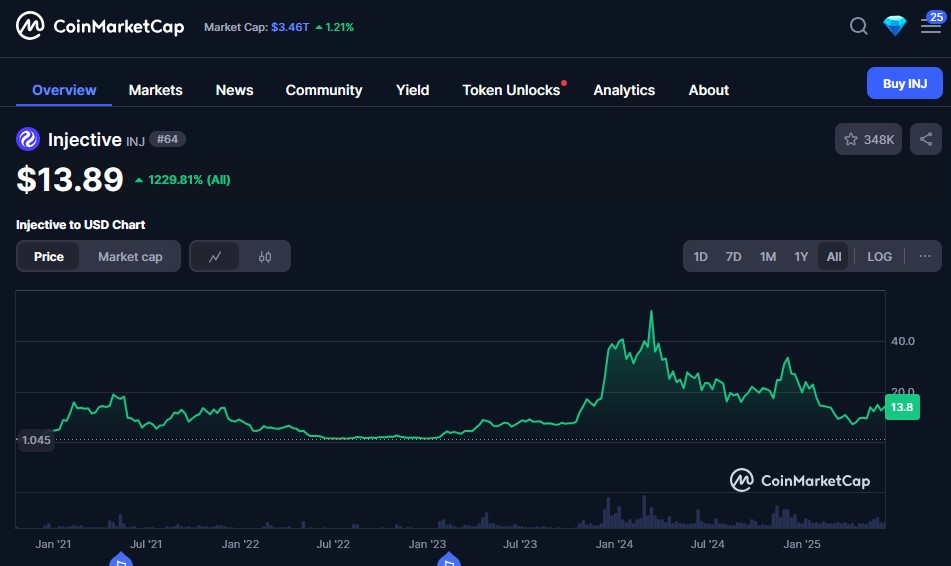Switch to the Markets tab
This screenshot has height=566, width=951.
click(155, 90)
